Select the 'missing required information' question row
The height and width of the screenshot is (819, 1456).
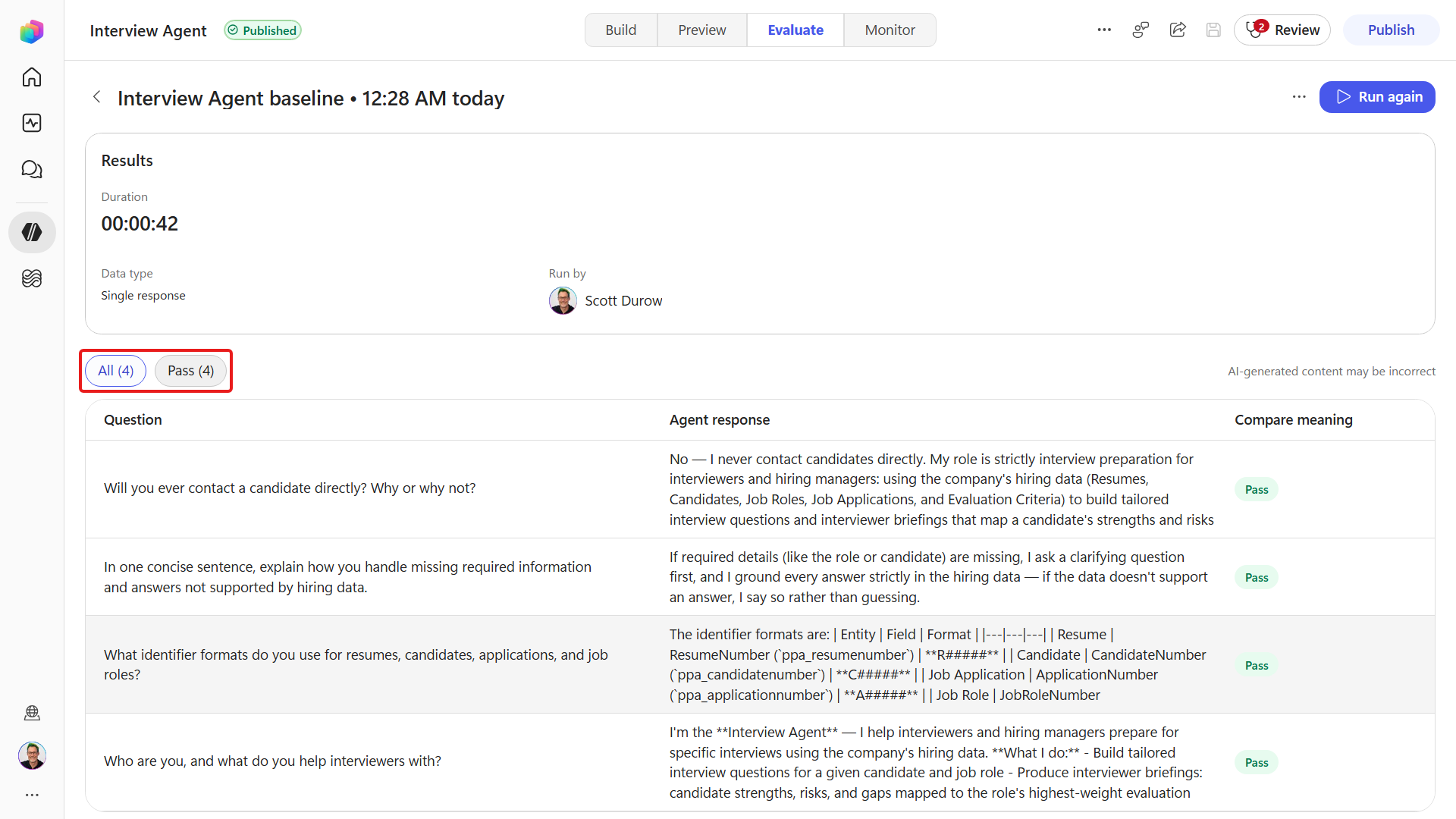(x=760, y=577)
